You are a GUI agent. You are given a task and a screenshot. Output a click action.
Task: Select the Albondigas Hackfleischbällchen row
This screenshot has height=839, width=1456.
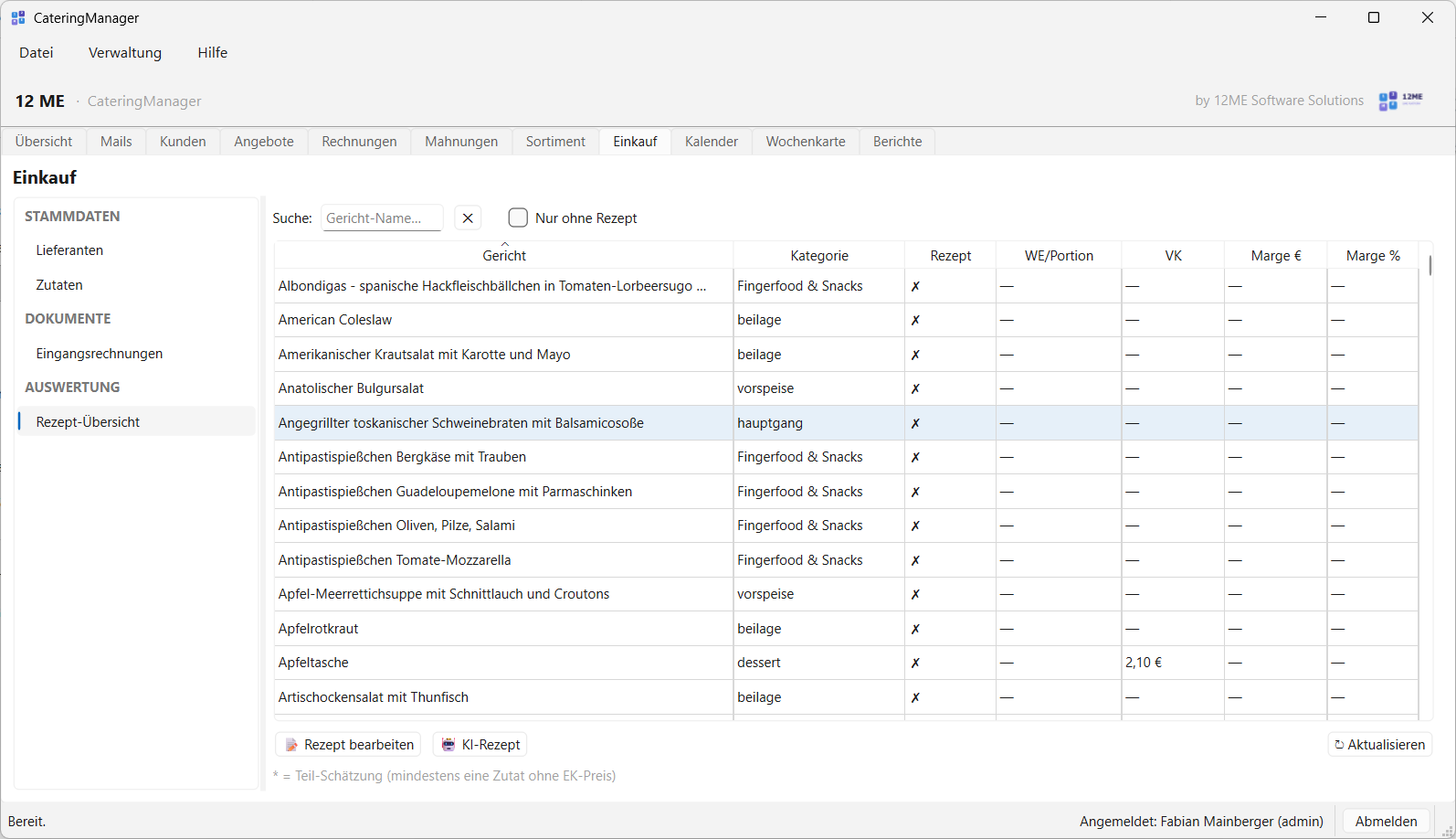coord(846,286)
